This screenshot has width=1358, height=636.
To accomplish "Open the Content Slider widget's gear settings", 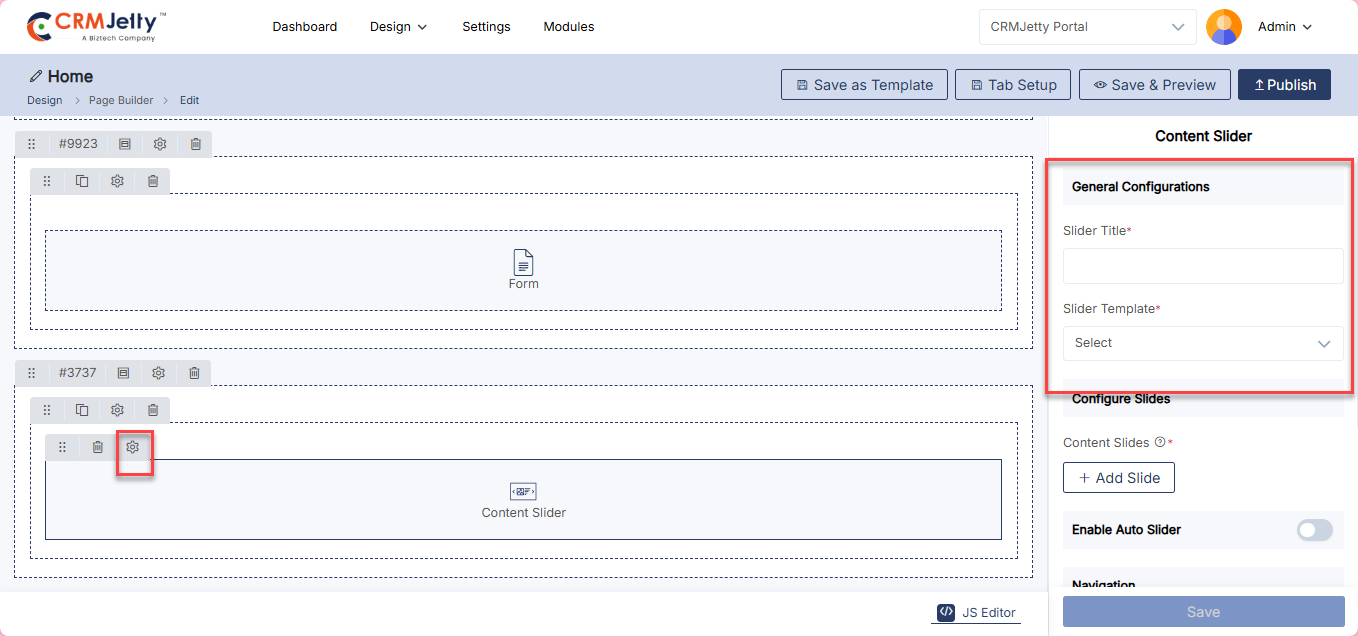I will (132, 447).
